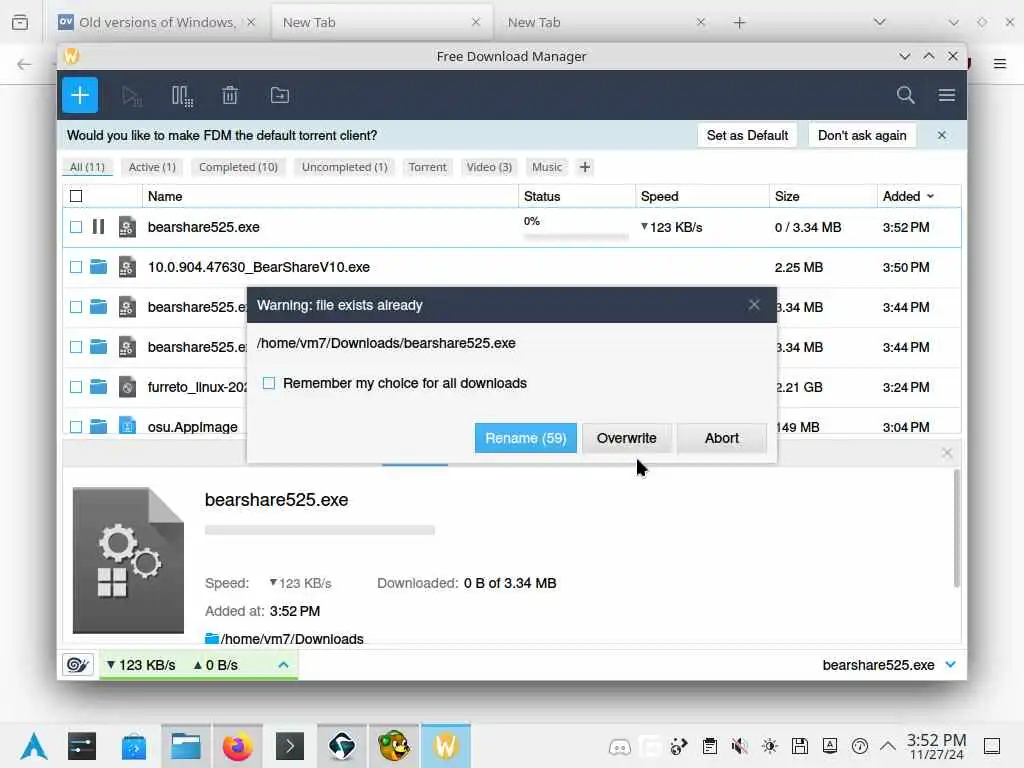Open the software store icon on the taskbar
Image resolution: width=1024 pixels, height=768 pixels.
(134, 746)
